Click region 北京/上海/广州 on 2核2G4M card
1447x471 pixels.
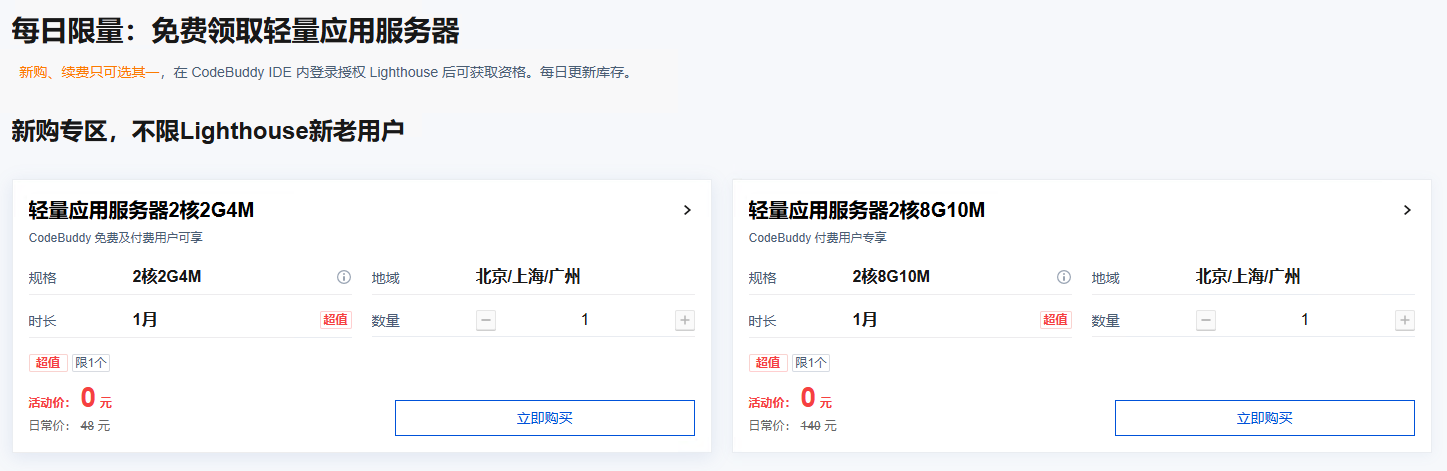pyautogui.click(x=528, y=277)
